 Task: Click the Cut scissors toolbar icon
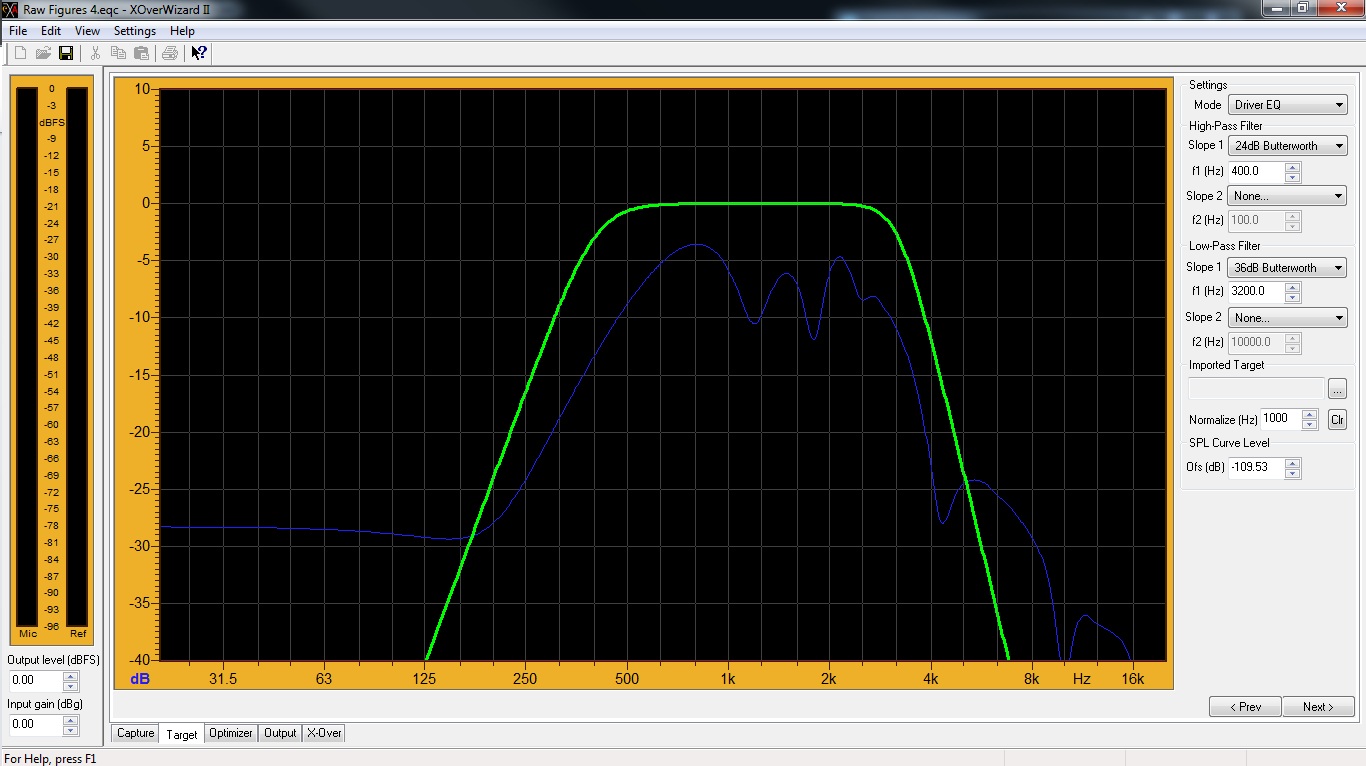click(x=96, y=53)
